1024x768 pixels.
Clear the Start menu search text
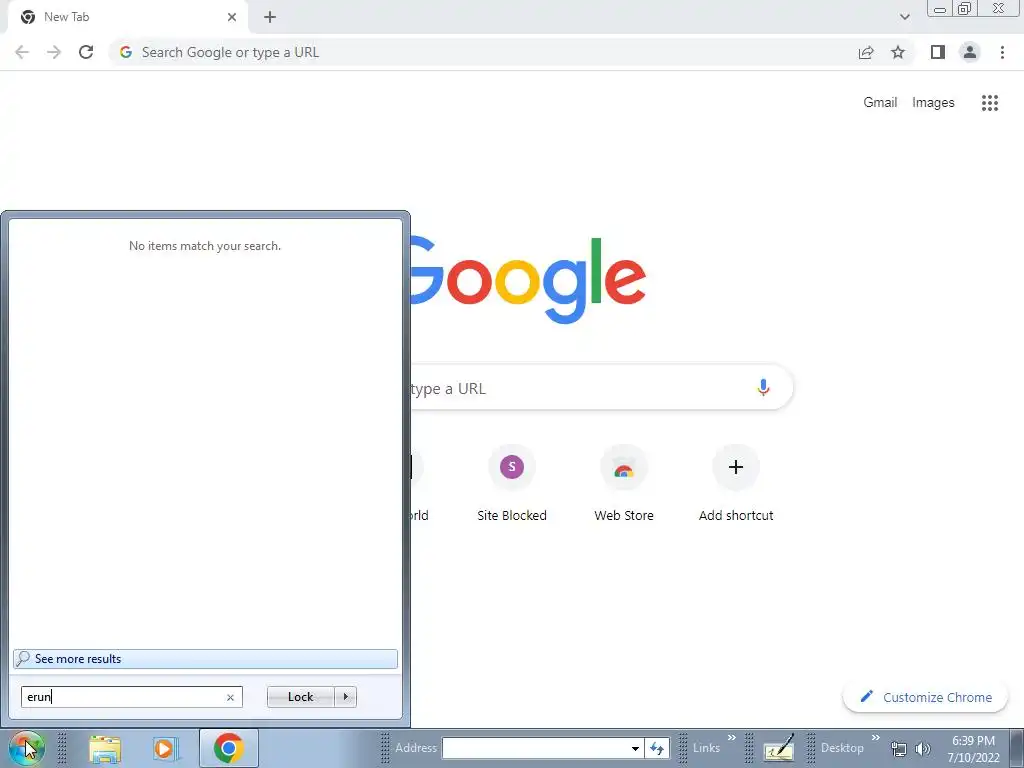(230, 697)
